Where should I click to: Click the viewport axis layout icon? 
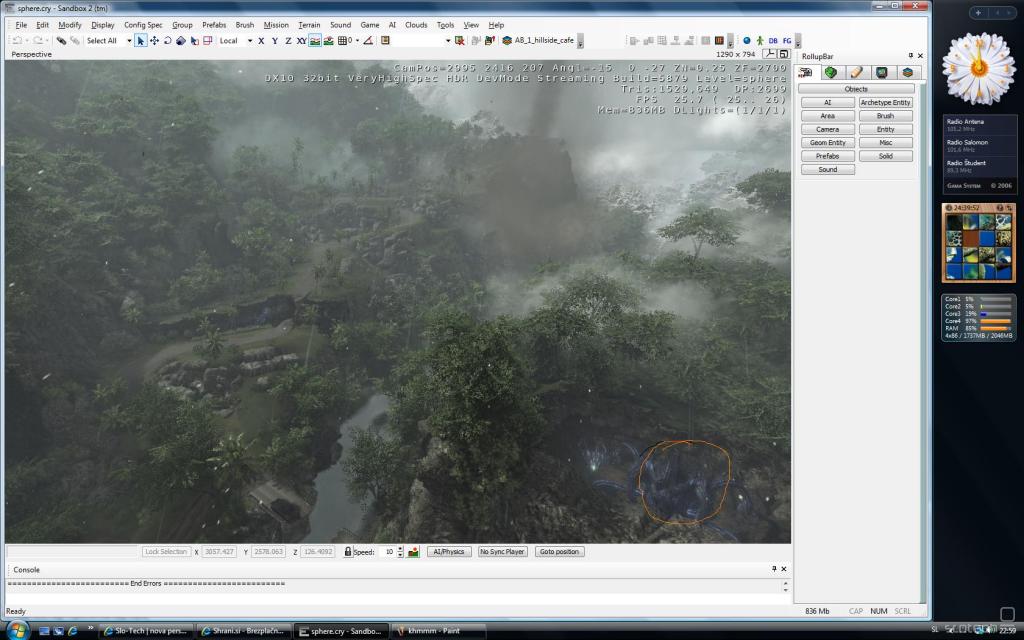pyautogui.click(x=770, y=54)
